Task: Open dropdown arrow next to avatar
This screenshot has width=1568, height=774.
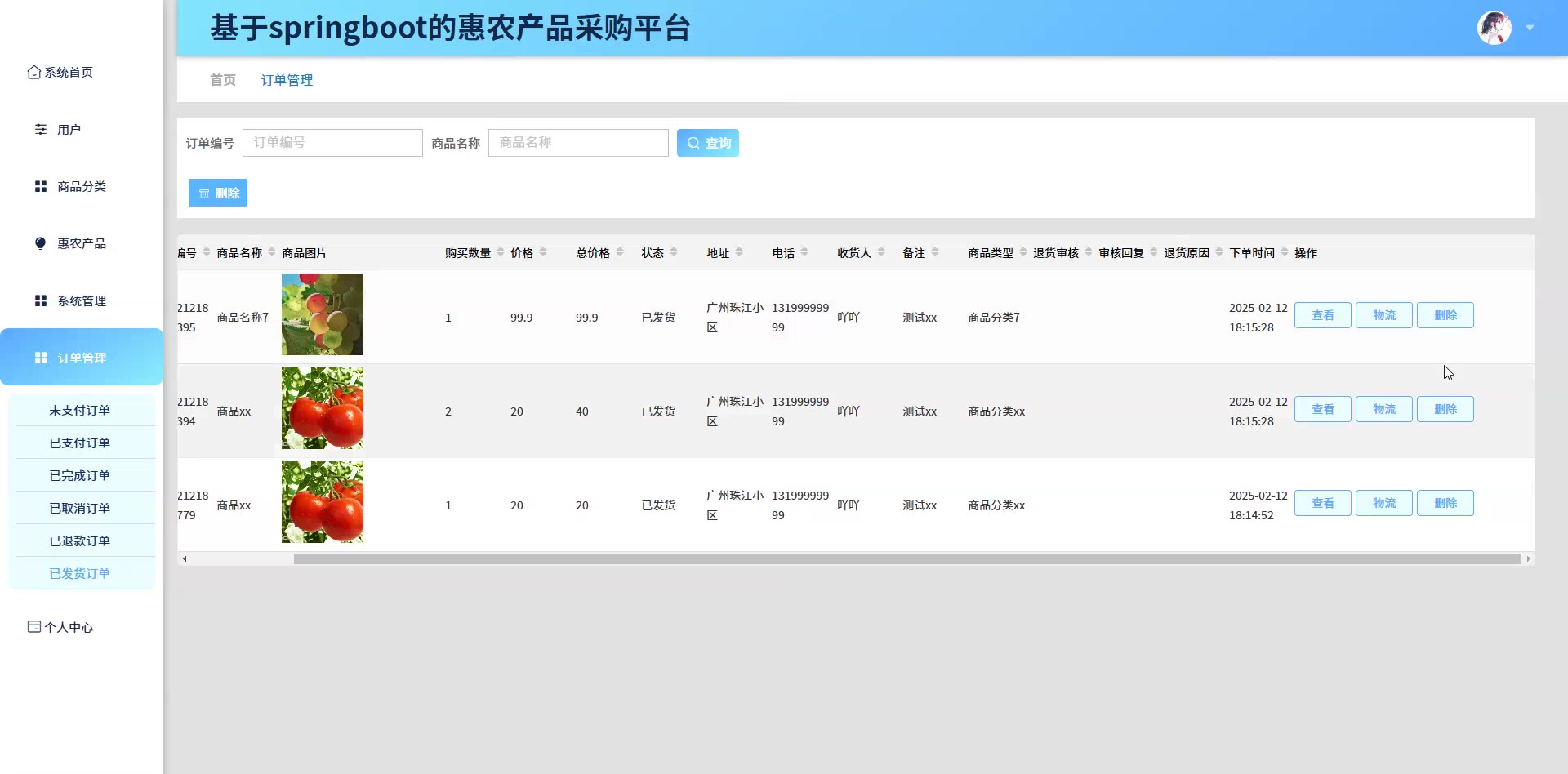Action: (1530, 29)
